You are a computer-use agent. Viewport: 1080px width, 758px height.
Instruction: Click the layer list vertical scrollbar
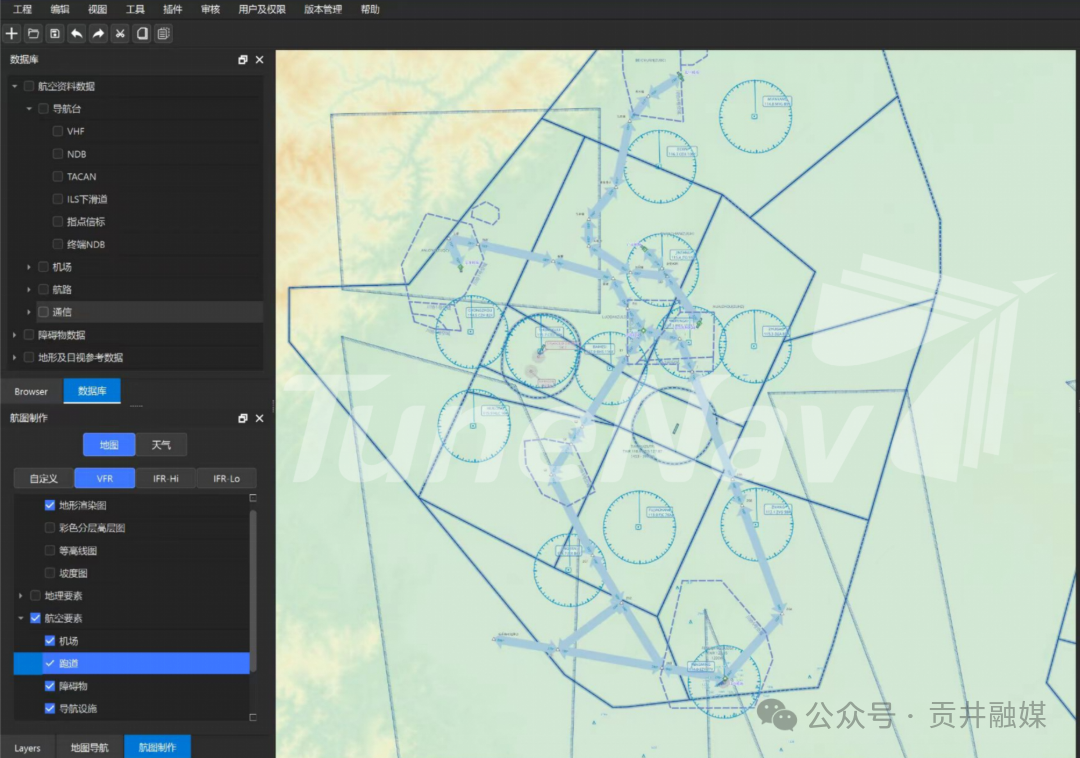point(253,591)
